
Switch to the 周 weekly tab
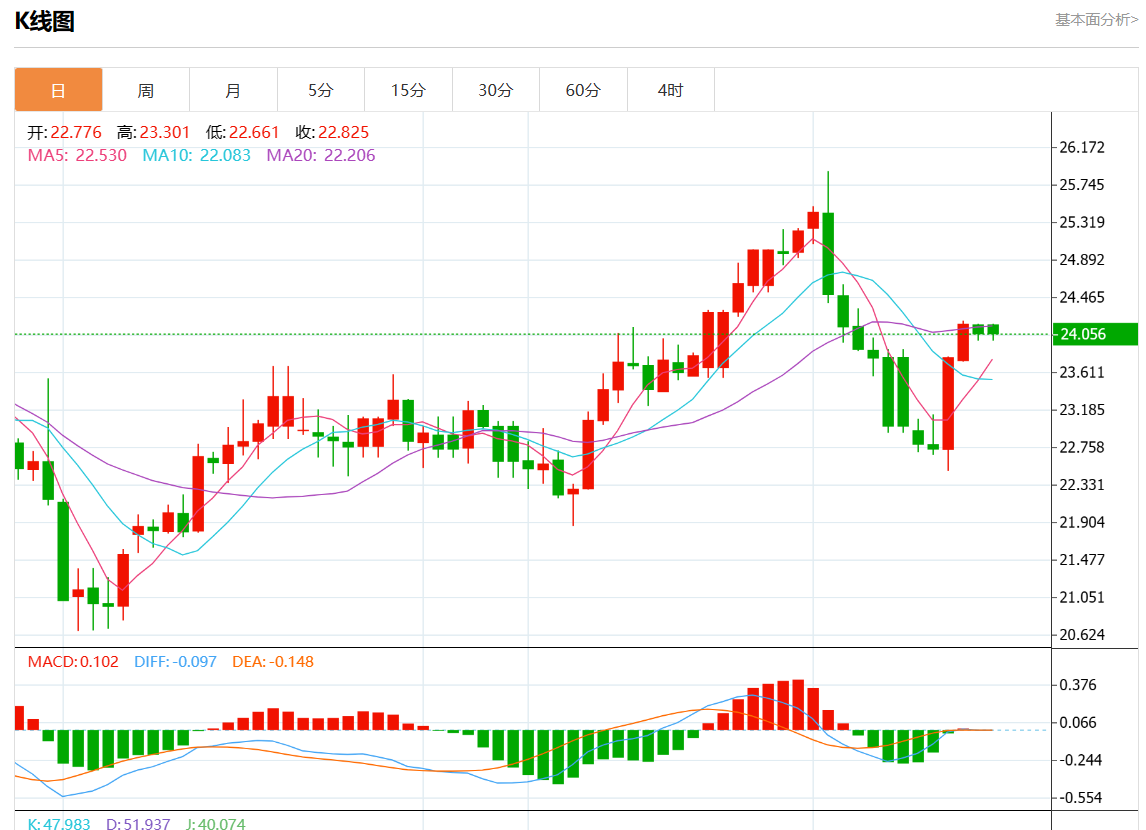[x=146, y=91]
